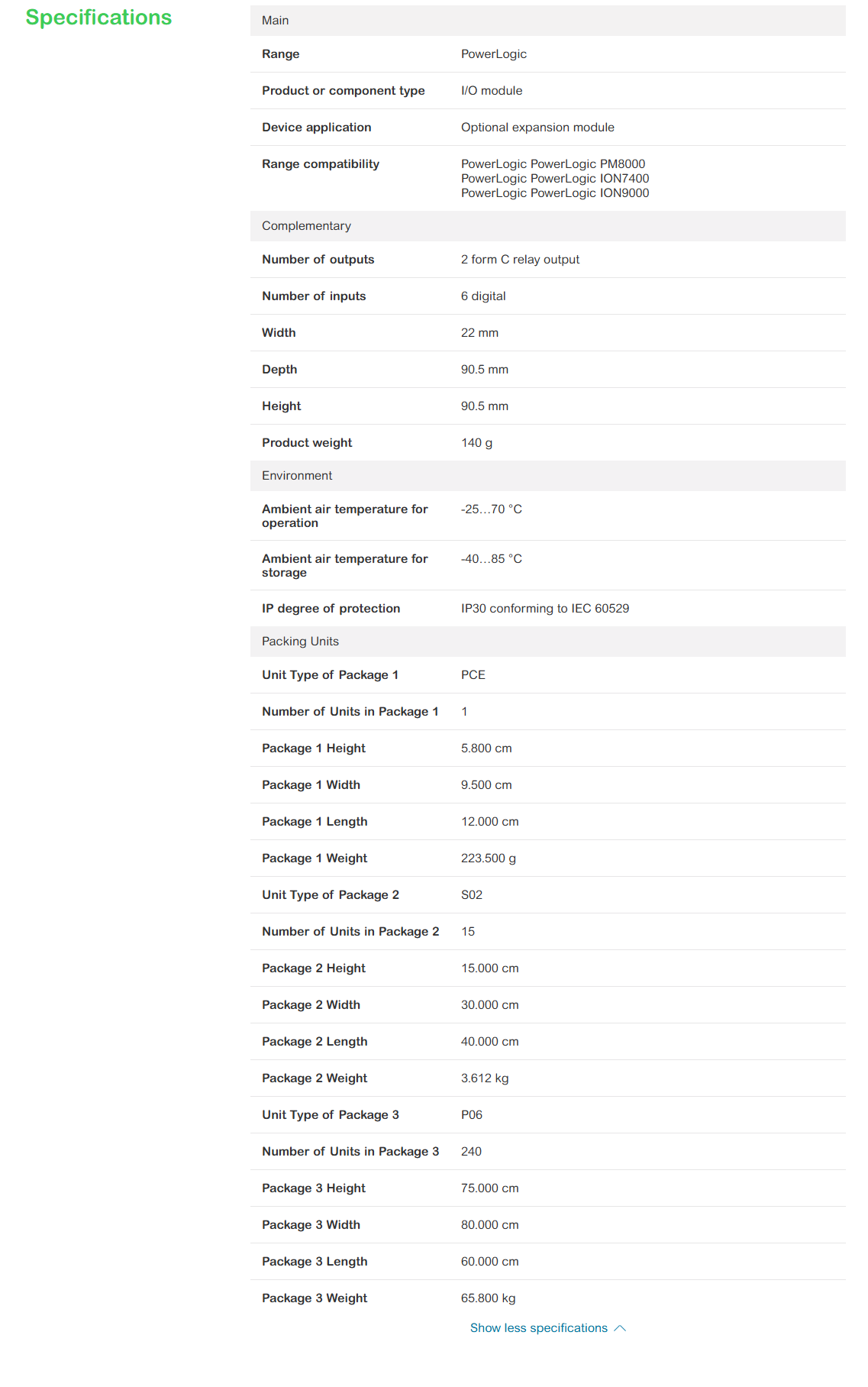Screen dimensions: 868x1387
Task: Click the green Specifications heading
Action: pos(98,18)
